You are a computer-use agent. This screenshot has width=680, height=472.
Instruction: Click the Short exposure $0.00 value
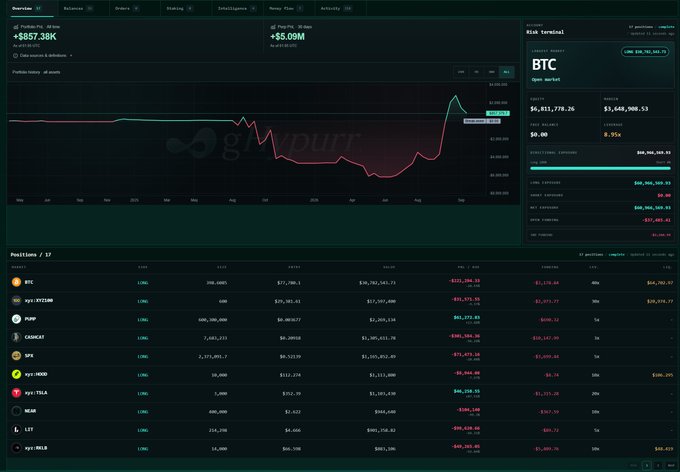coord(664,195)
